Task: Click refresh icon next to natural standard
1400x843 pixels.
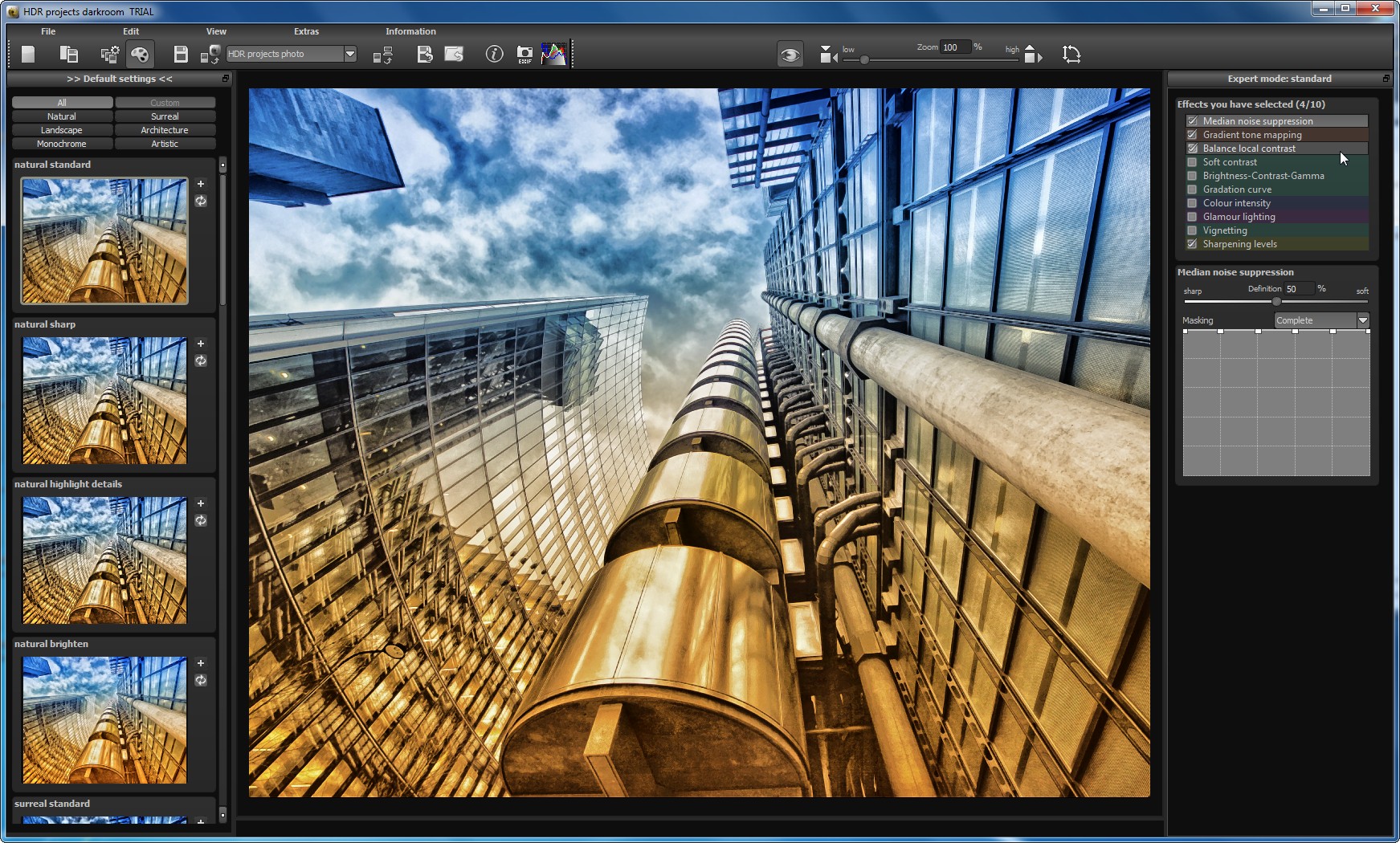Action: pyautogui.click(x=201, y=202)
